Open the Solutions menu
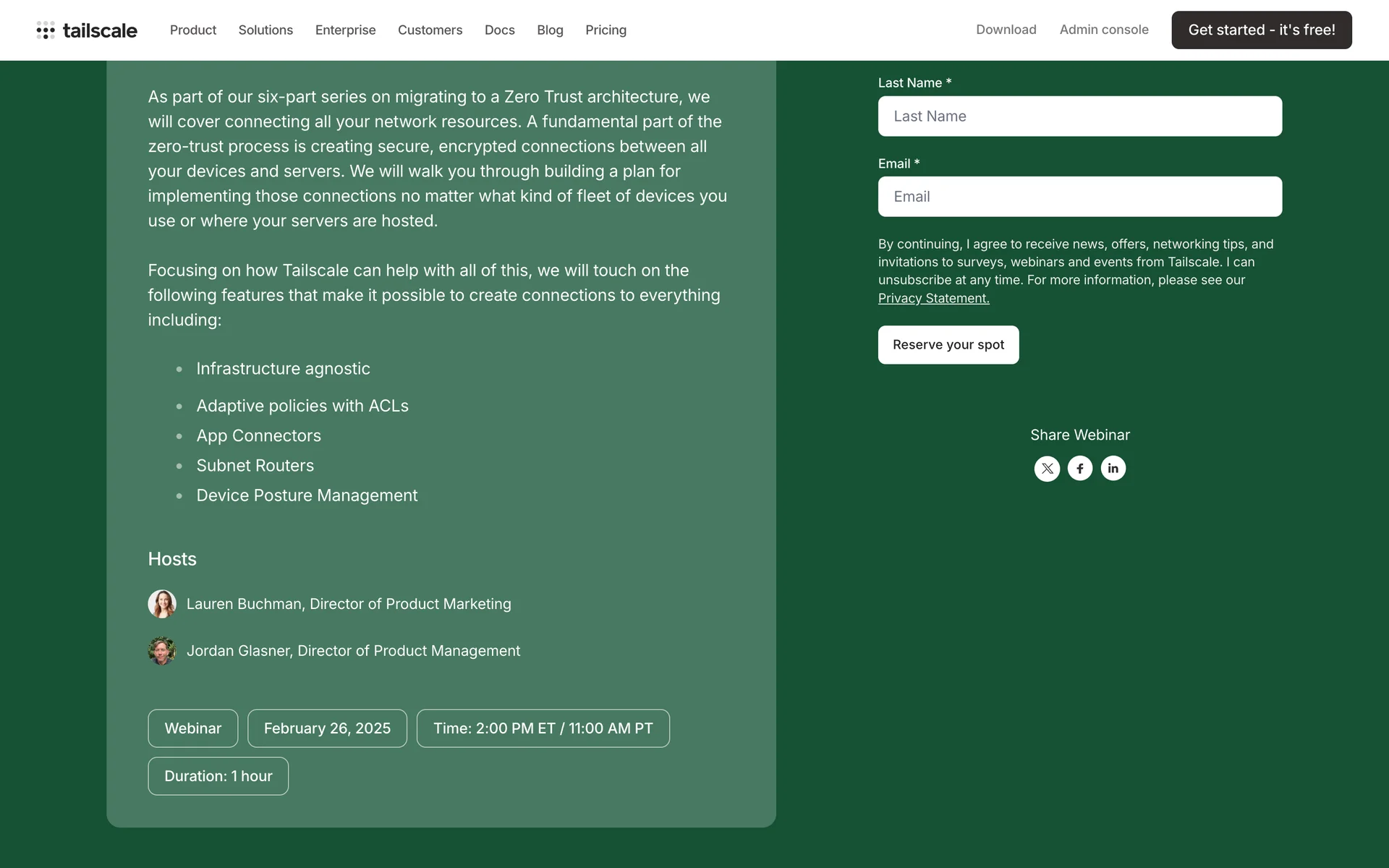1389x868 pixels. (266, 30)
